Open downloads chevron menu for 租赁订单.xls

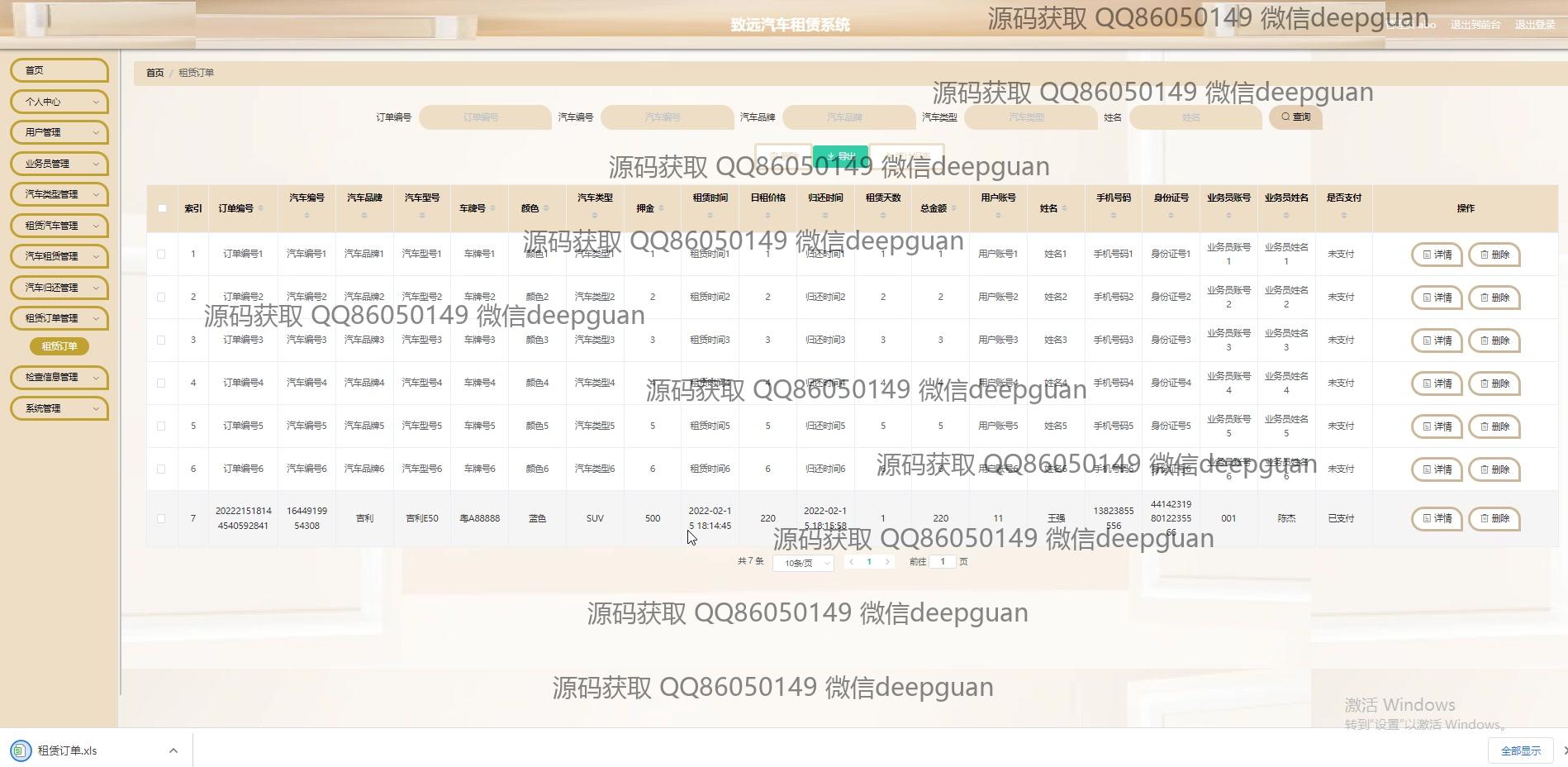(173, 750)
